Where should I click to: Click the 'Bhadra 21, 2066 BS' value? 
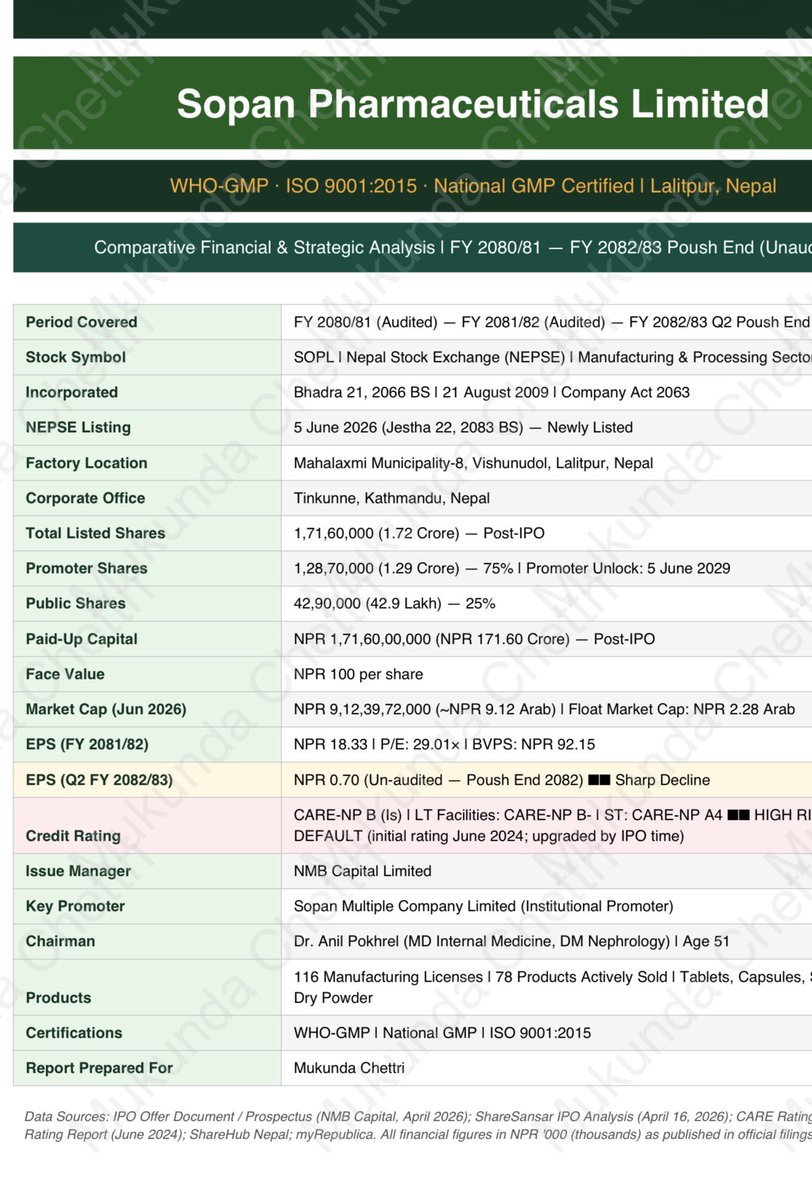pyautogui.click(x=492, y=392)
